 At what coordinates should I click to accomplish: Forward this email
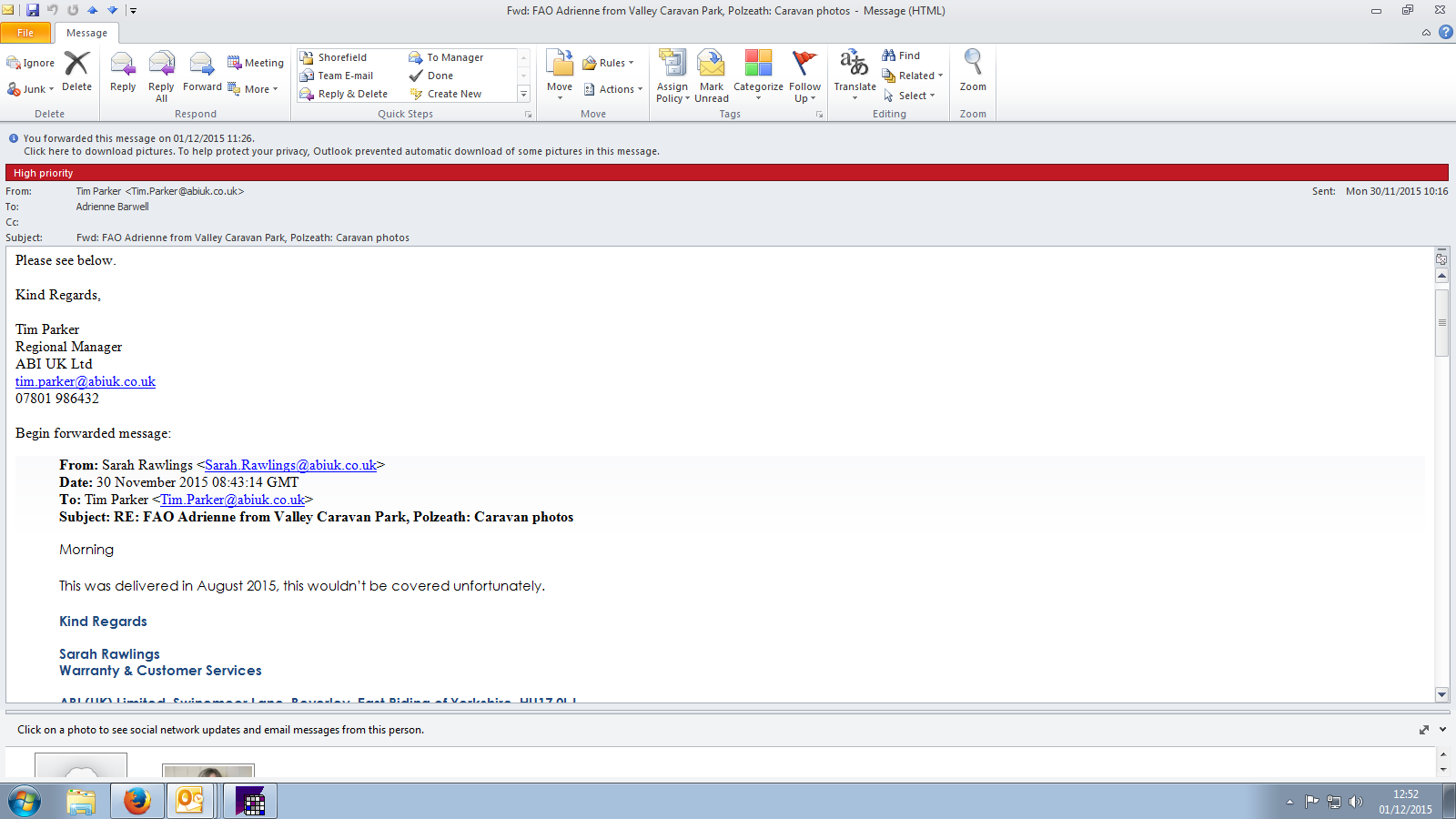[202, 71]
